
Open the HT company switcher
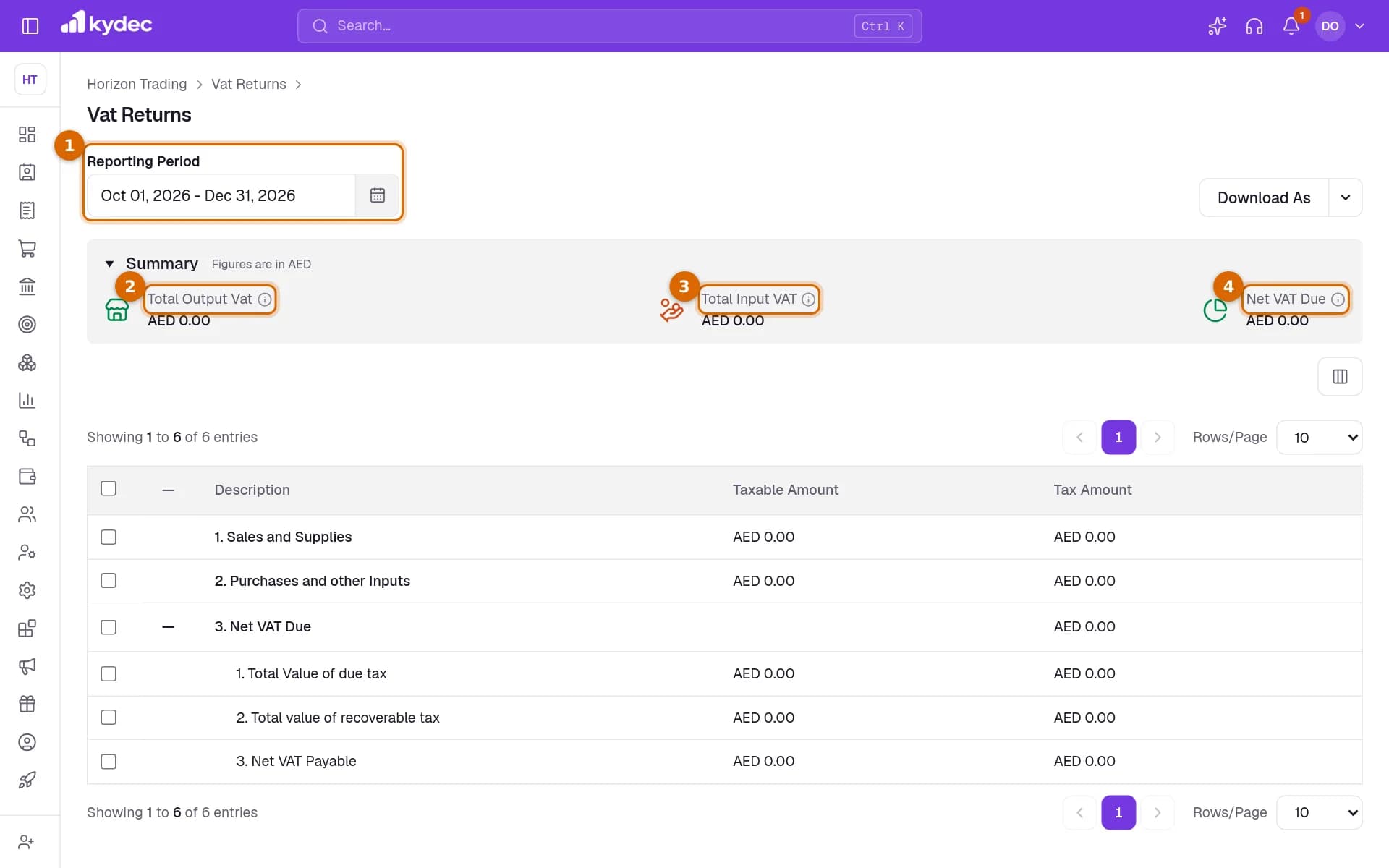pos(30,80)
